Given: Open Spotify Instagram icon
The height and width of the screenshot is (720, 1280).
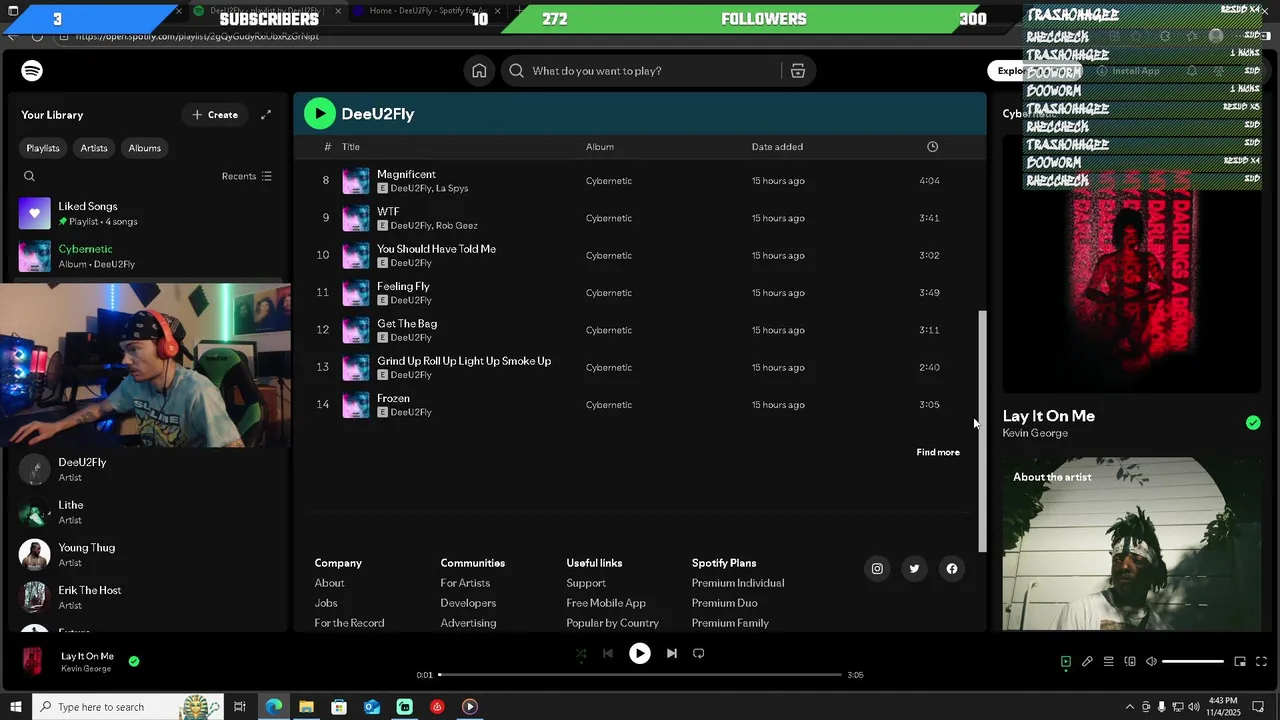Looking at the screenshot, I should pos(877,569).
